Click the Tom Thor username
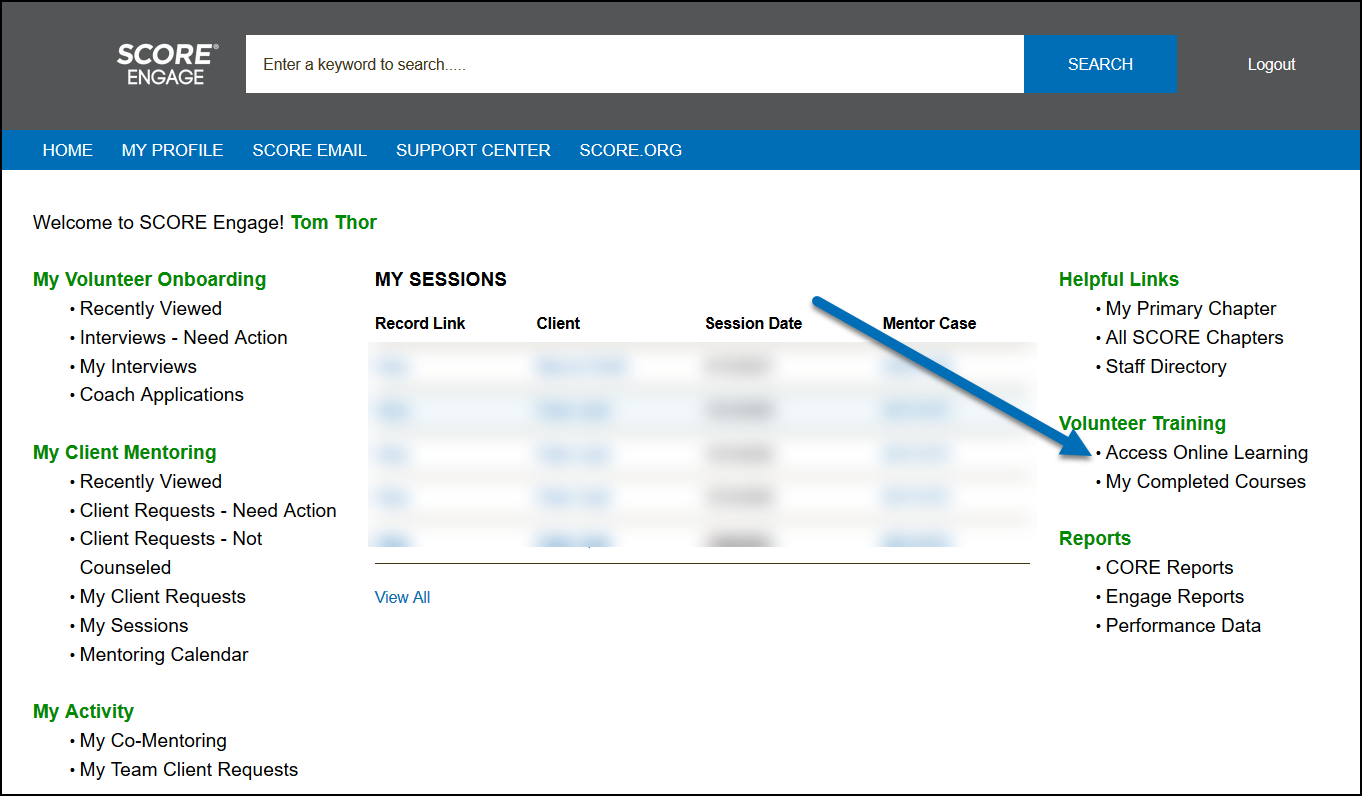Viewport: 1362px width, 796px height. point(334,222)
